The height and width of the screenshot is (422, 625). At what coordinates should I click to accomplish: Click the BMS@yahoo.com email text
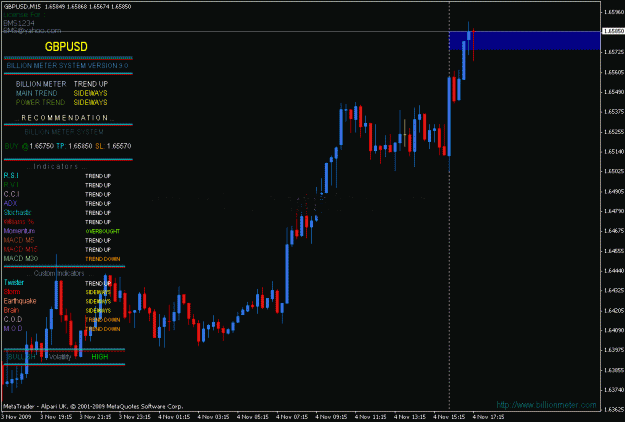click(x=32, y=30)
